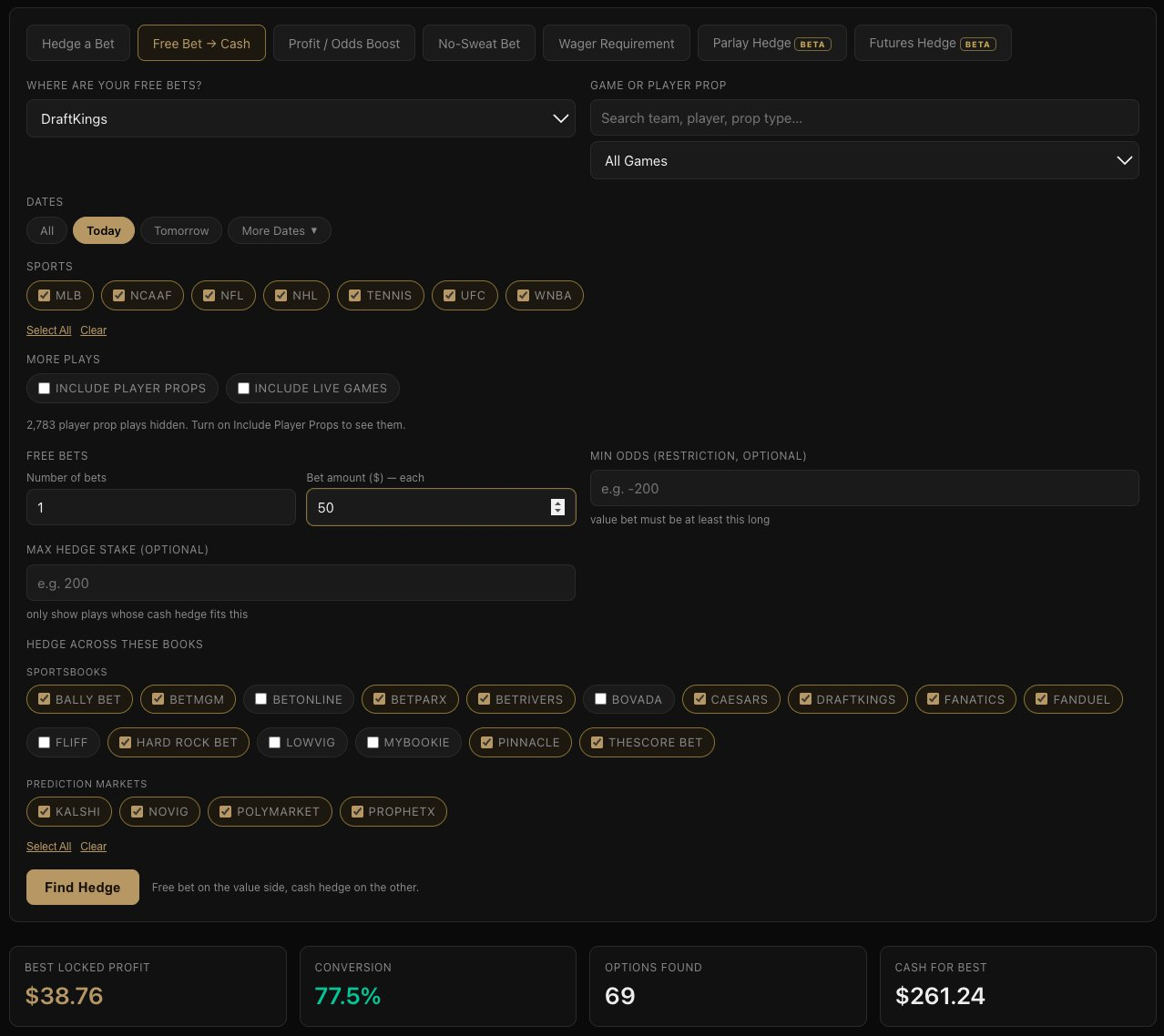
Task: Uncheck the BetMGM sportsbook
Action: click(x=158, y=699)
